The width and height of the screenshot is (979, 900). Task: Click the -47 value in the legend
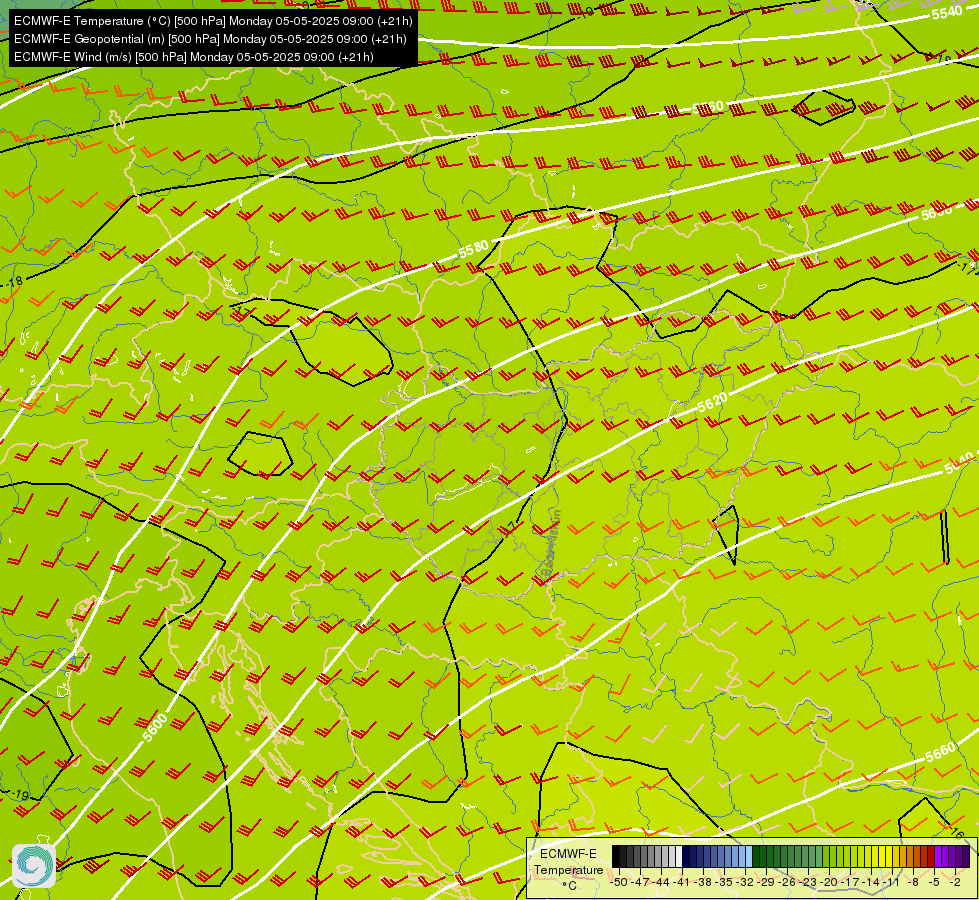(x=640, y=882)
